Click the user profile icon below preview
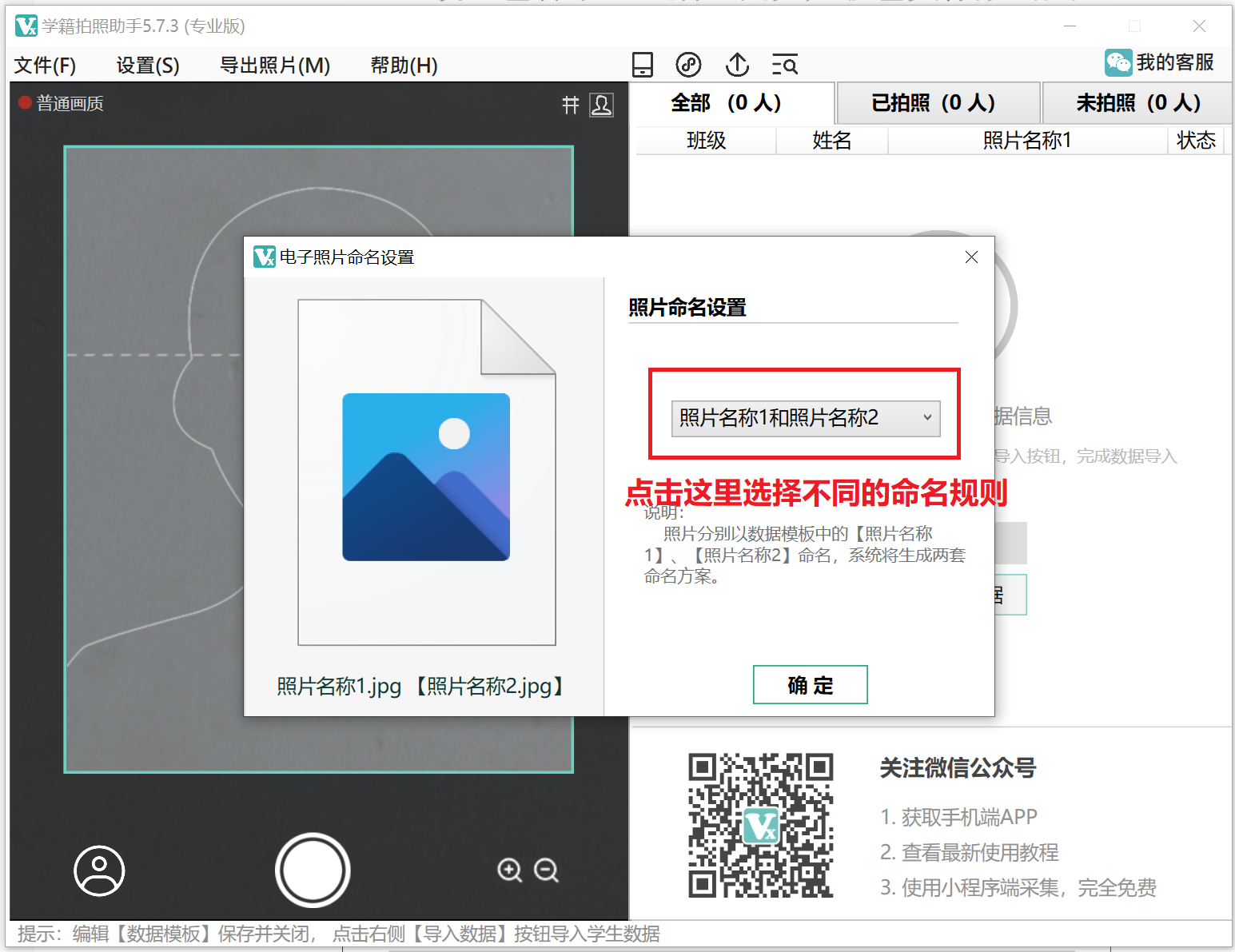Screen dimensions: 1235x952 [x=99, y=870]
